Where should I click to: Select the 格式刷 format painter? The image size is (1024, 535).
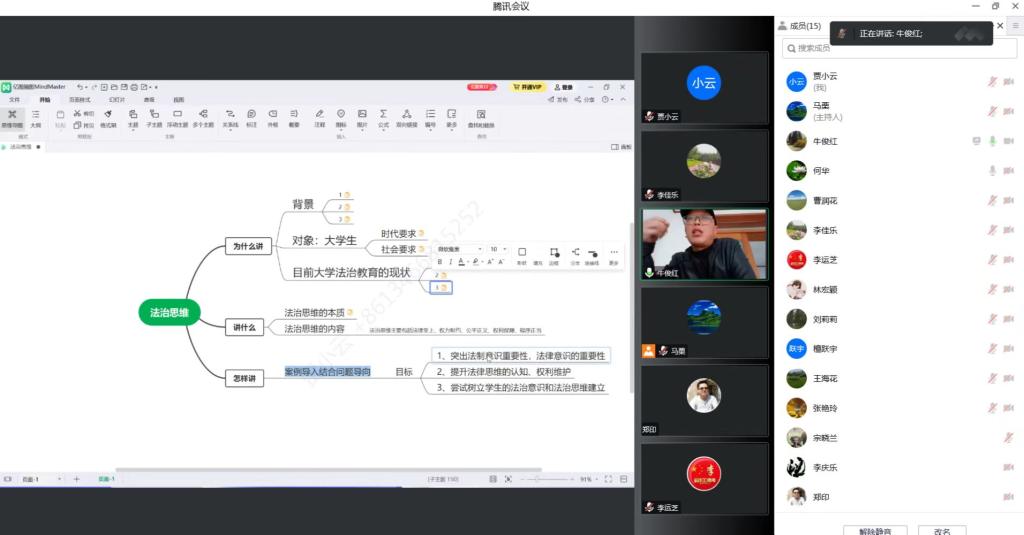coord(108,117)
